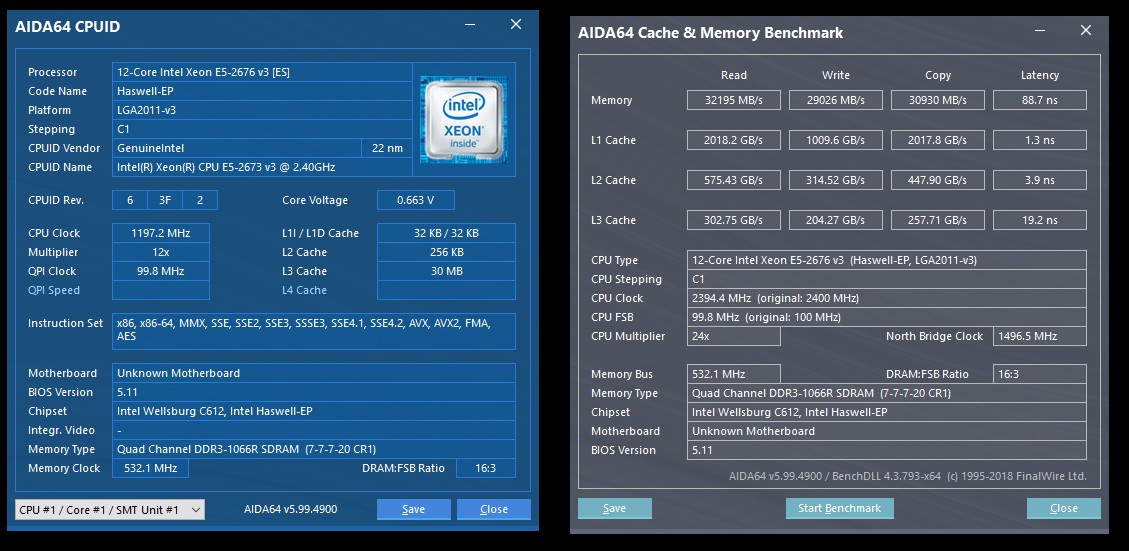Close the AIDA64 CPUID panel via Close button
This screenshot has width=1129, height=551.
coord(494,509)
